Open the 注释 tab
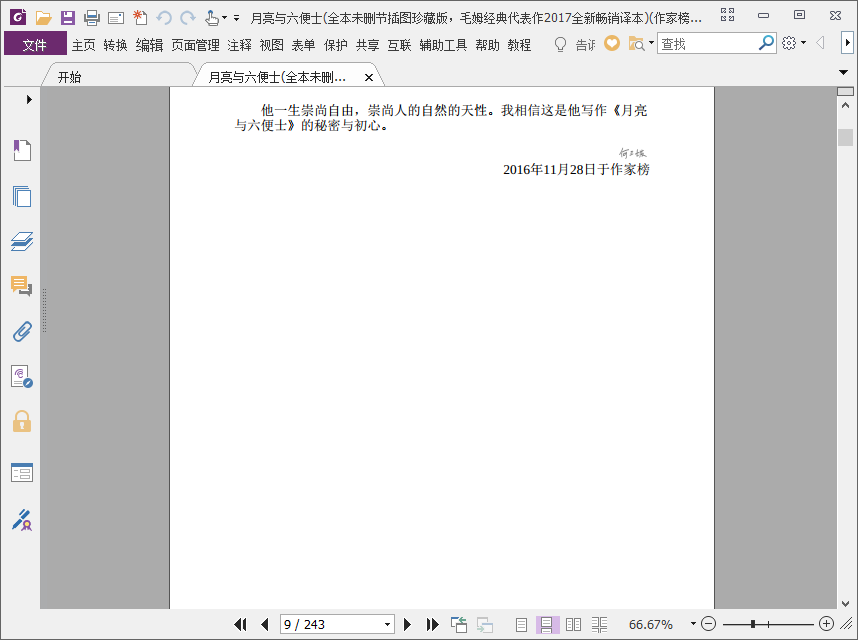Screen dimensions: 858x640 pos(240,45)
